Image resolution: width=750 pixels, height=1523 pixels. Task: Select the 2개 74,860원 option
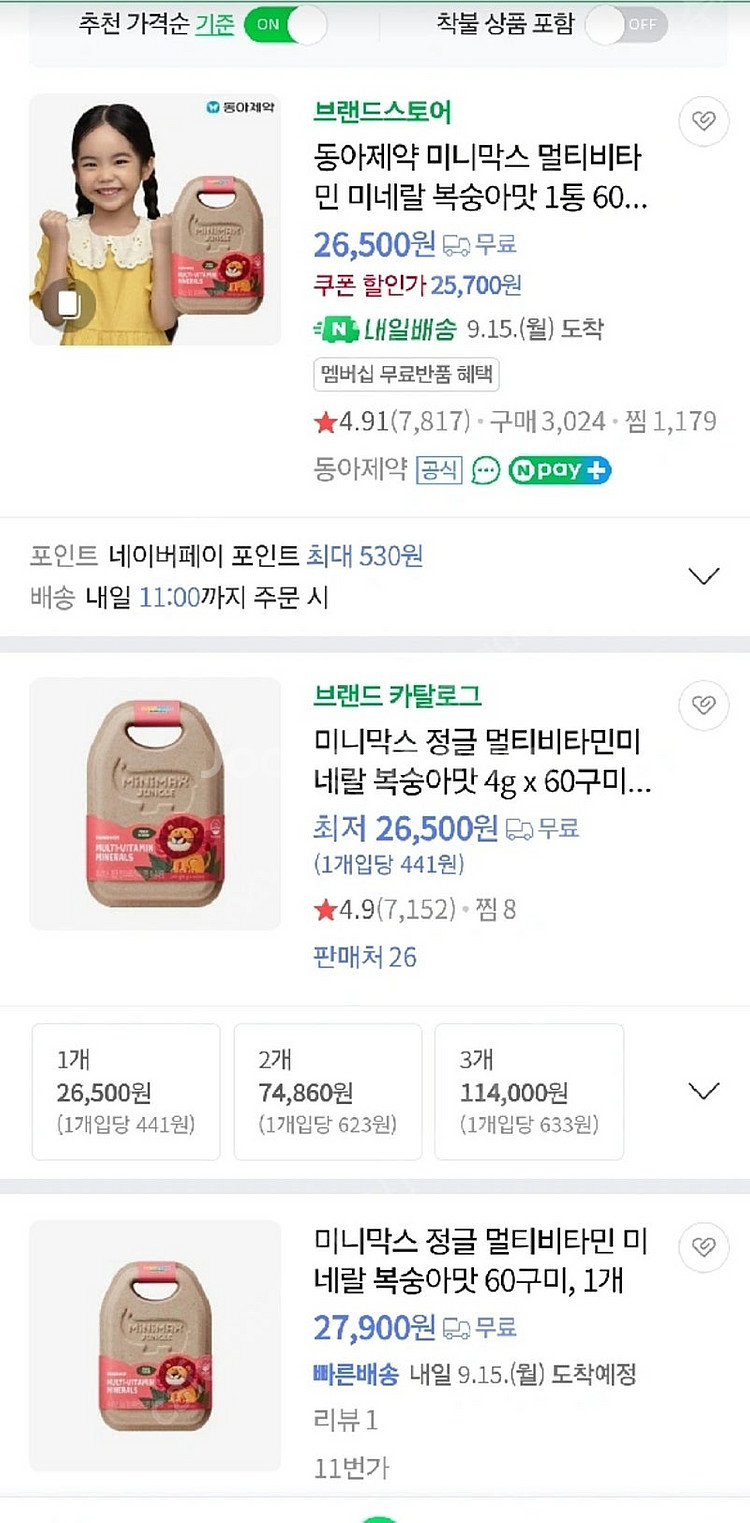[x=328, y=1092]
